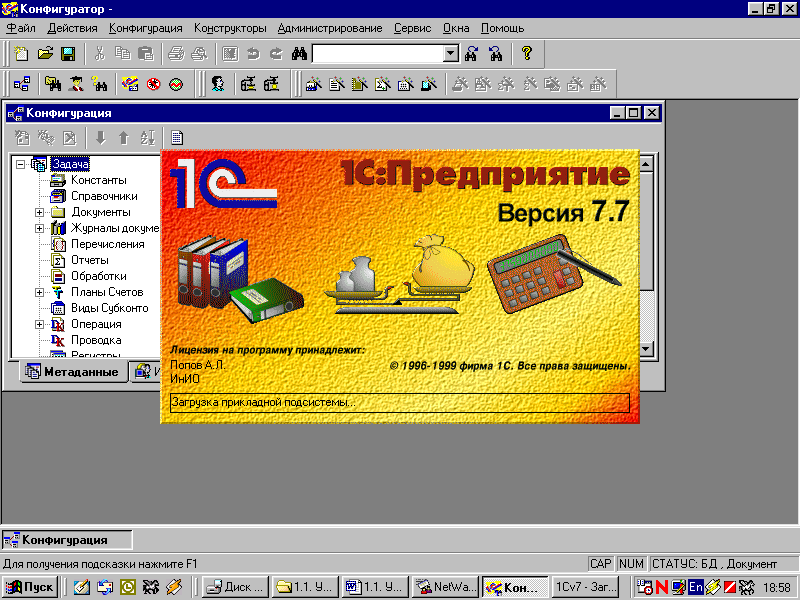The image size is (800, 600).
Task: Open the Окна menu
Action: pyautogui.click(x=456, y=29)
